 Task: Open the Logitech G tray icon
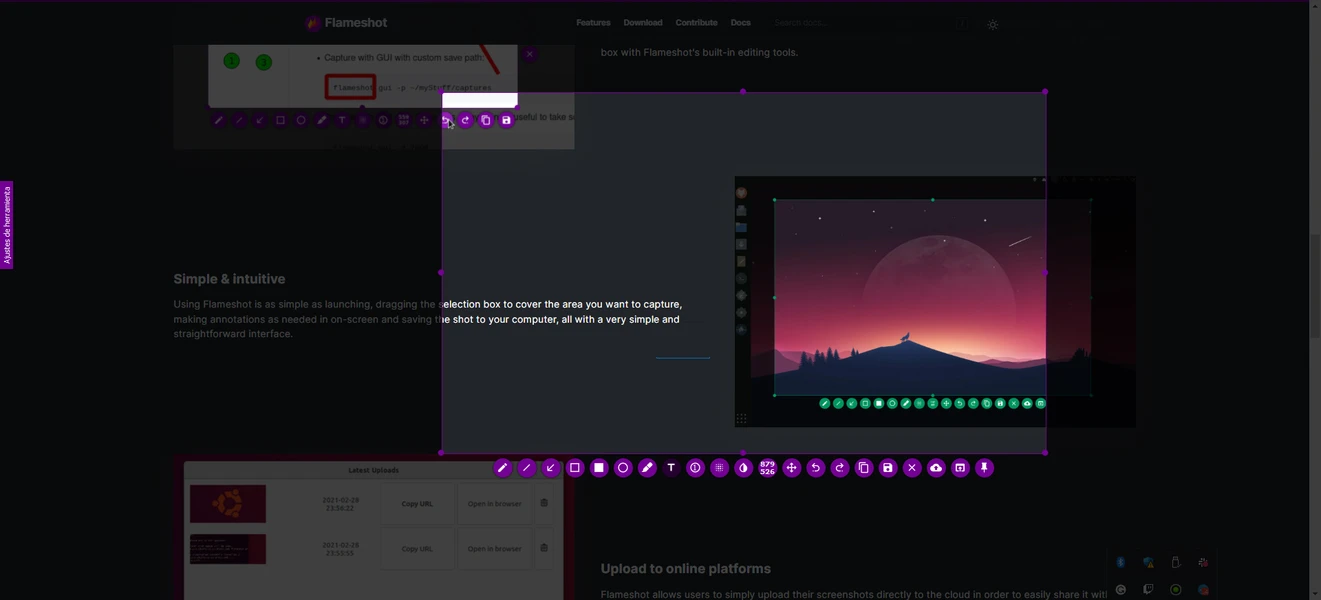click(1121, 590)
